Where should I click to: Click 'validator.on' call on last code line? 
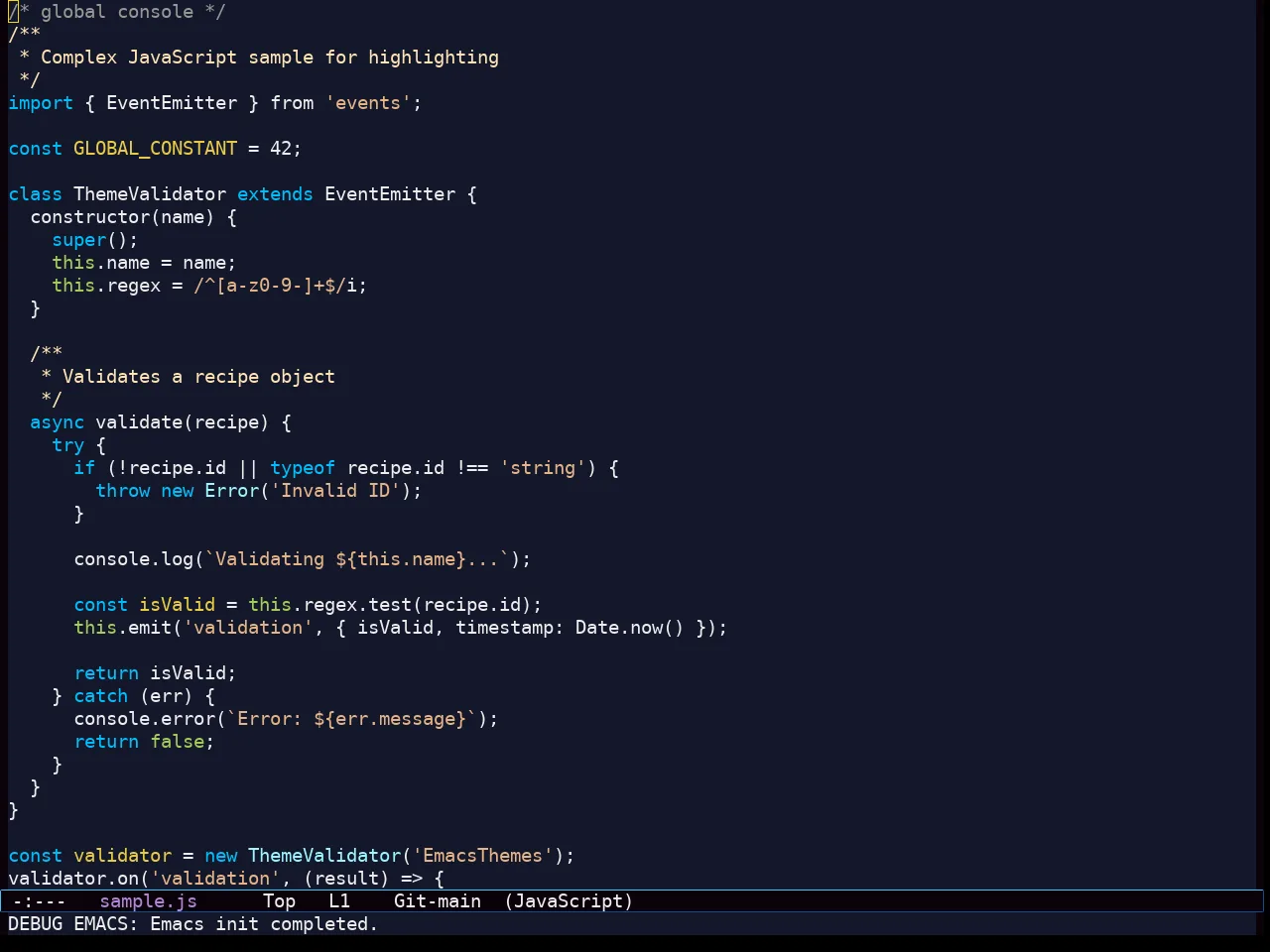click(x=73, y=879)
